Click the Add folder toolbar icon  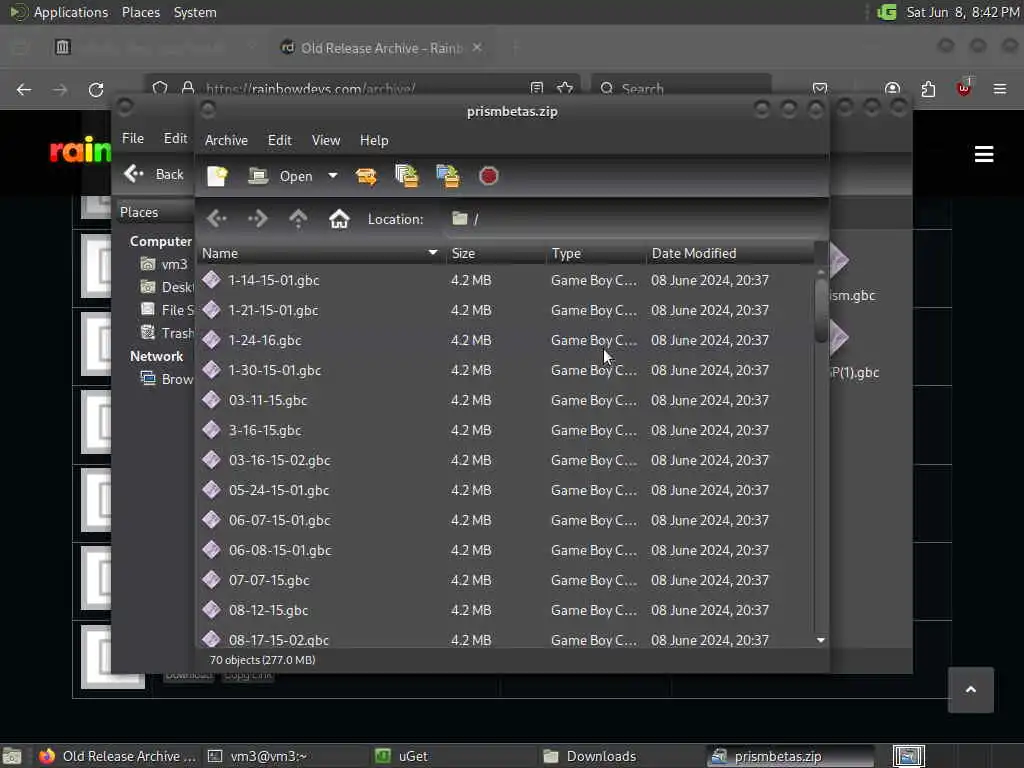click(x=448, y=176)
